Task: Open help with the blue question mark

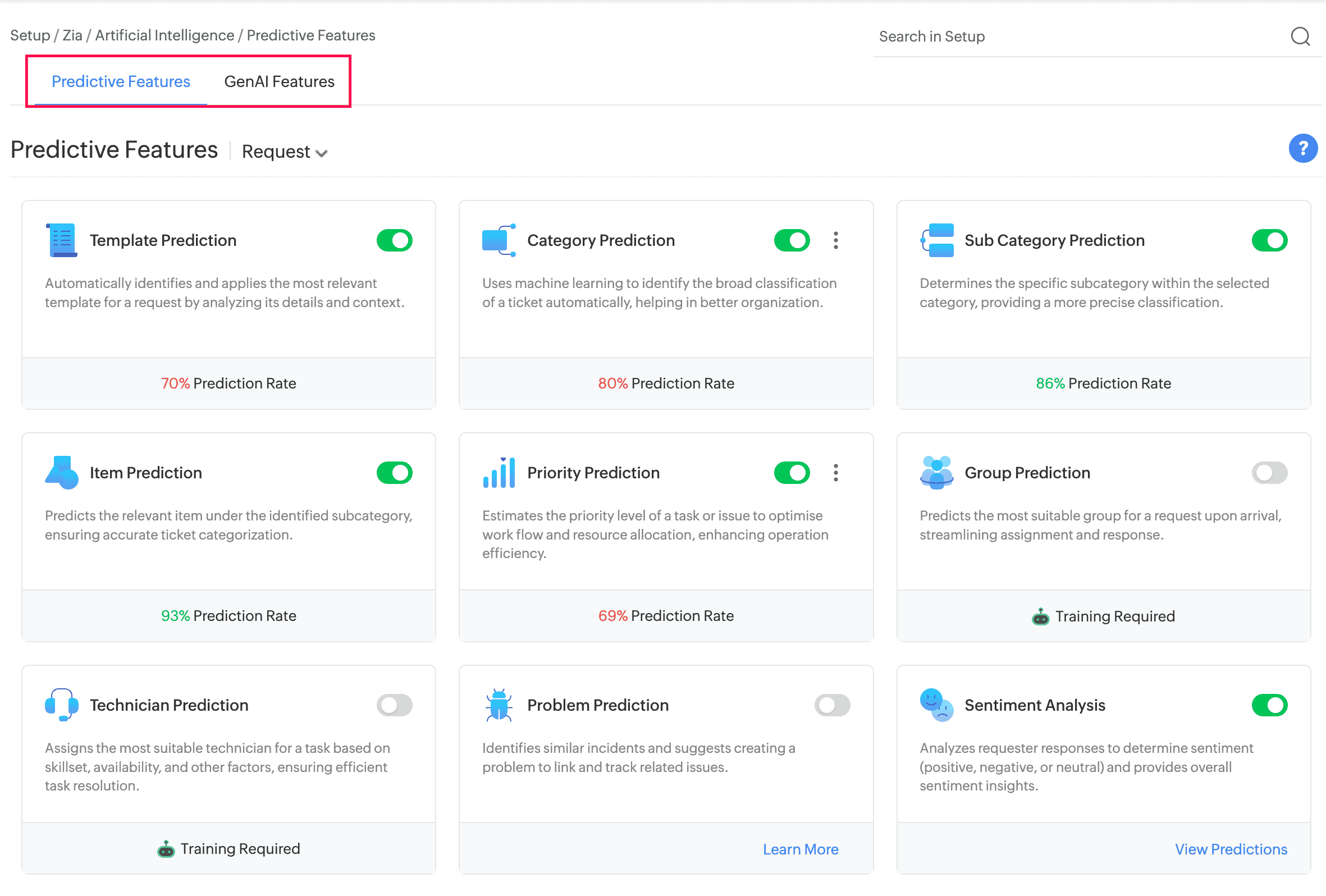Action: [1302, 148]
